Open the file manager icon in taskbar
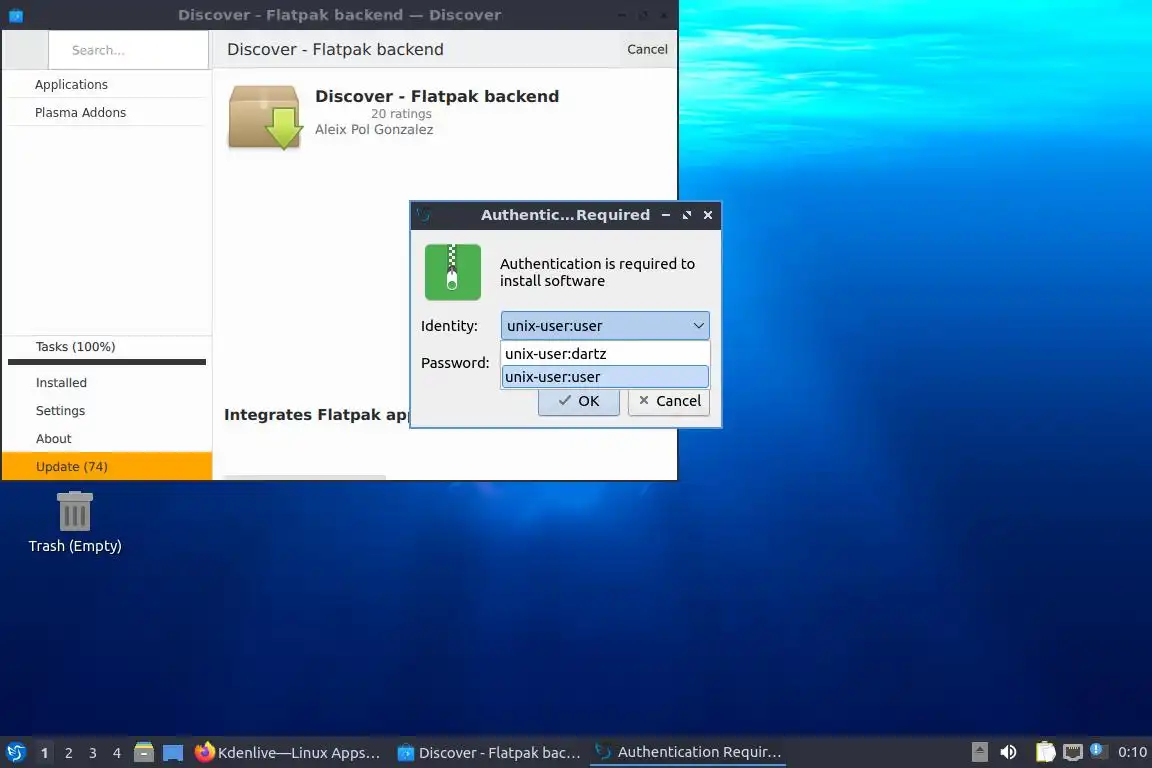The image size is (1152, 768). (x=144, y=752)
